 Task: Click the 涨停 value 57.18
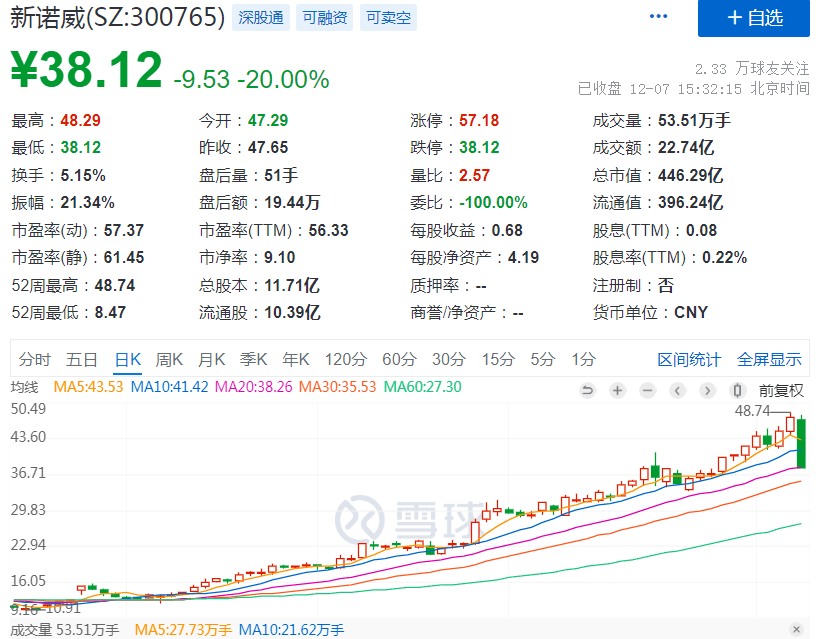click(x=479, y=121)
